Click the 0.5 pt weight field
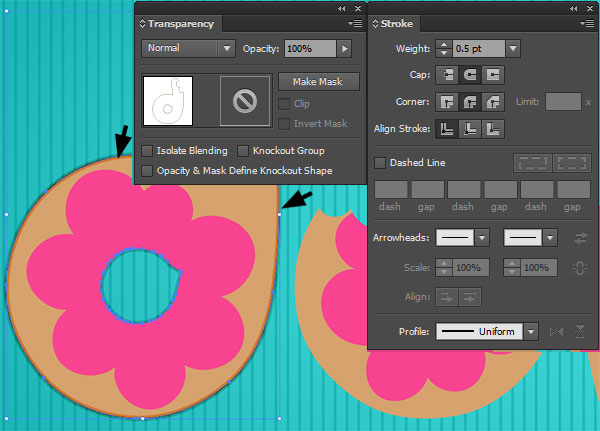Viewport: 600px width, 431px height. pos(478,49)
